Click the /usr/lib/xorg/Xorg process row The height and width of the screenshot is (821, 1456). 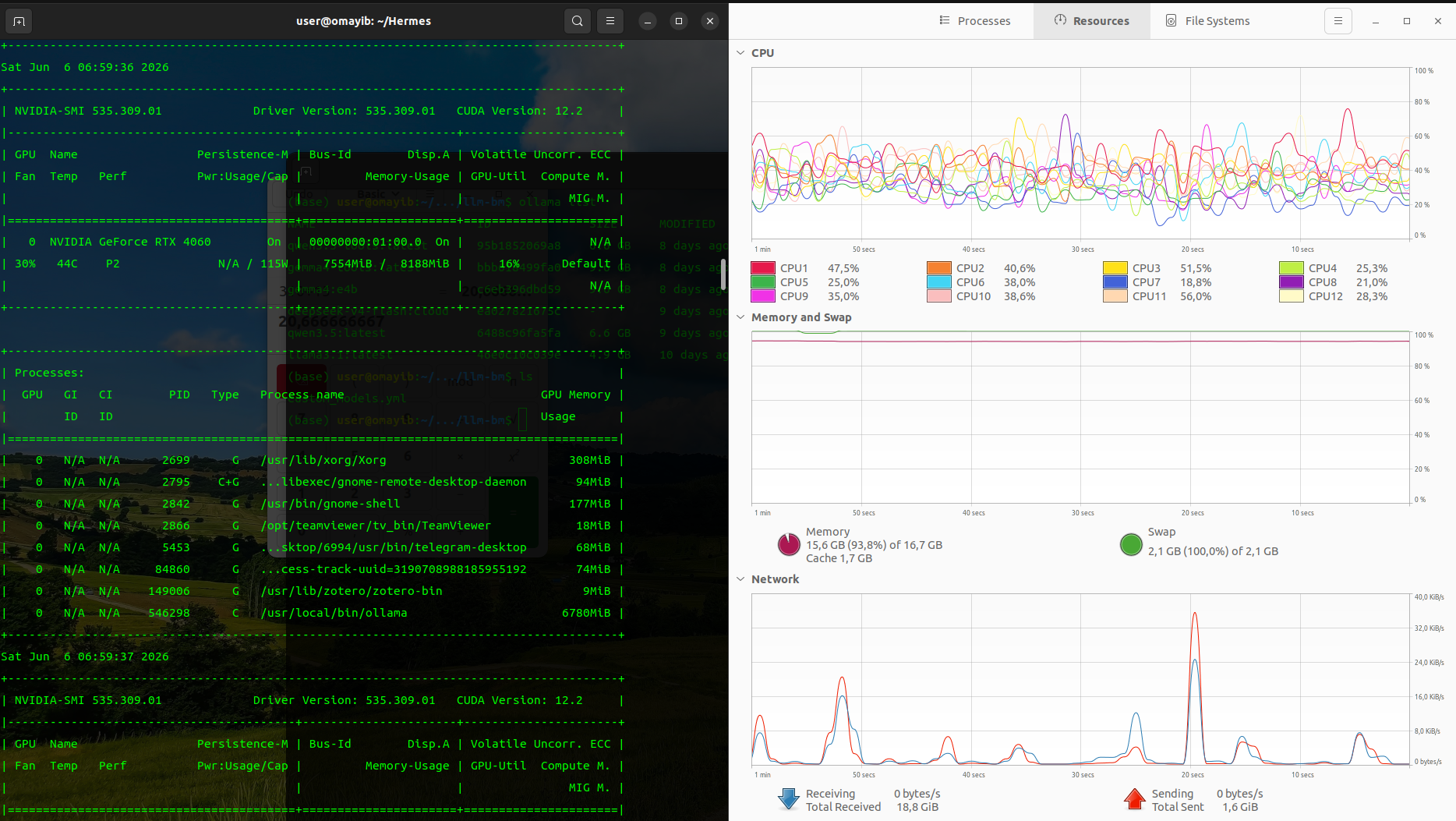coord(313,460)
